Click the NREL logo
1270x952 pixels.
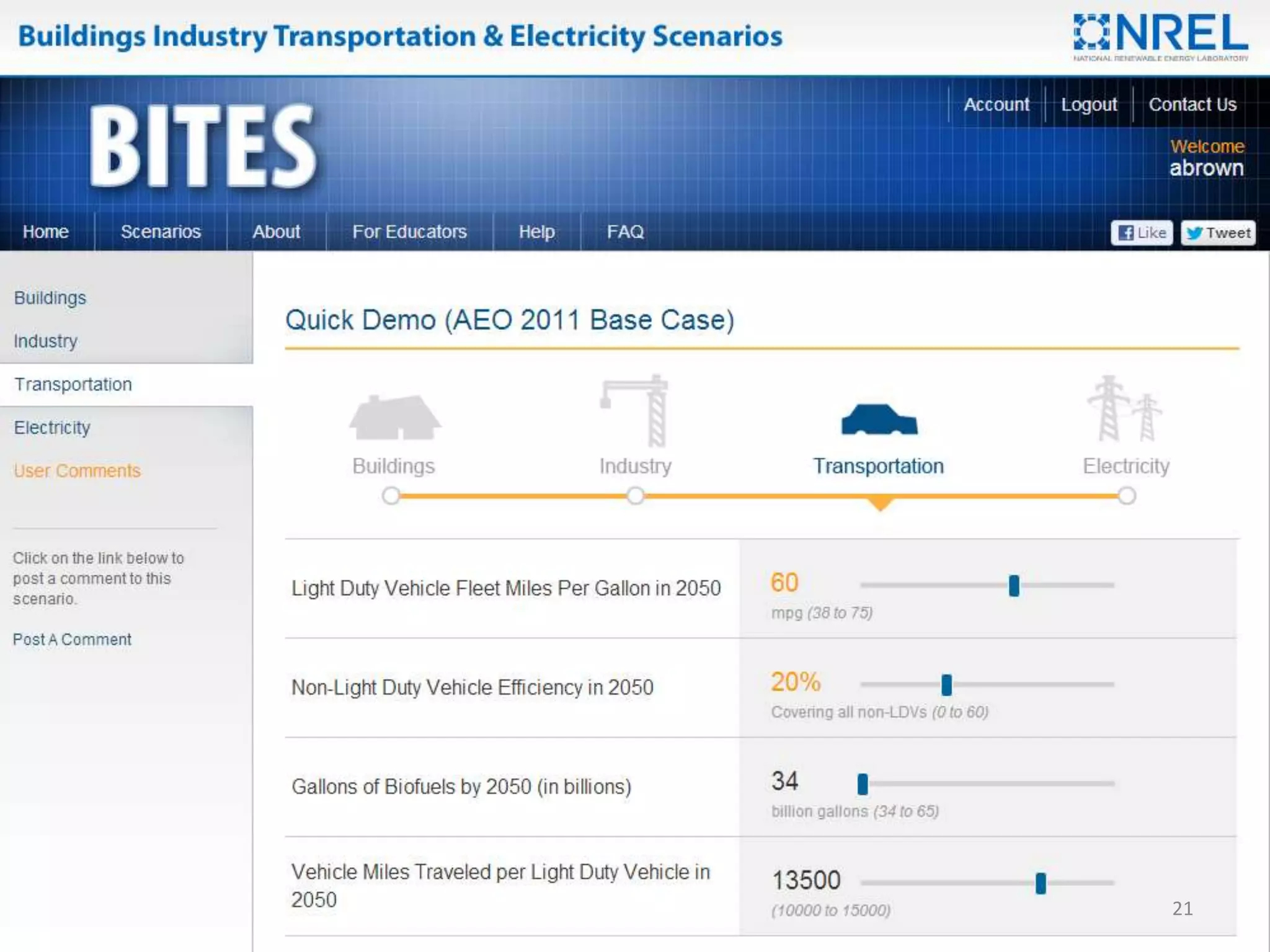(x=1160, y=37)
